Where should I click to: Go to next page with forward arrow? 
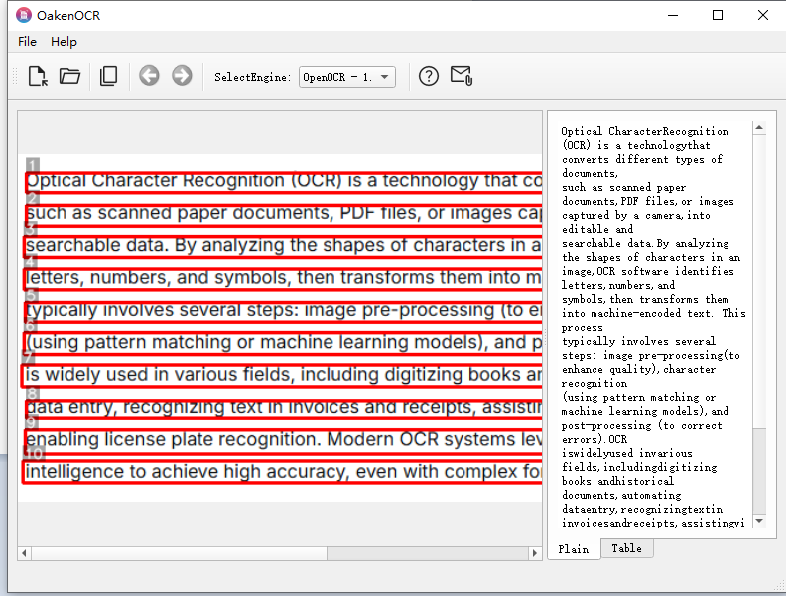click(x=182, y=76)
